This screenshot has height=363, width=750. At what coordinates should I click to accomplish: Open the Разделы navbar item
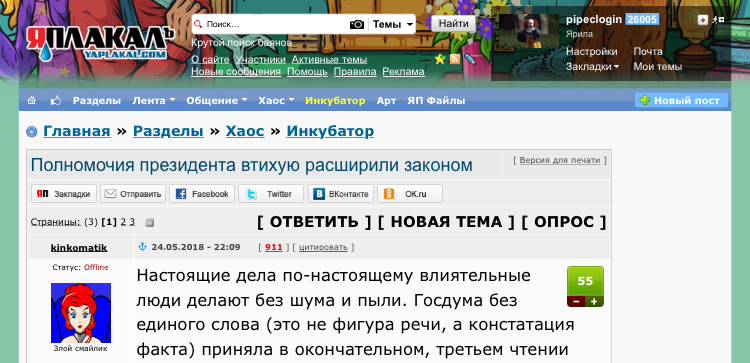97,100
